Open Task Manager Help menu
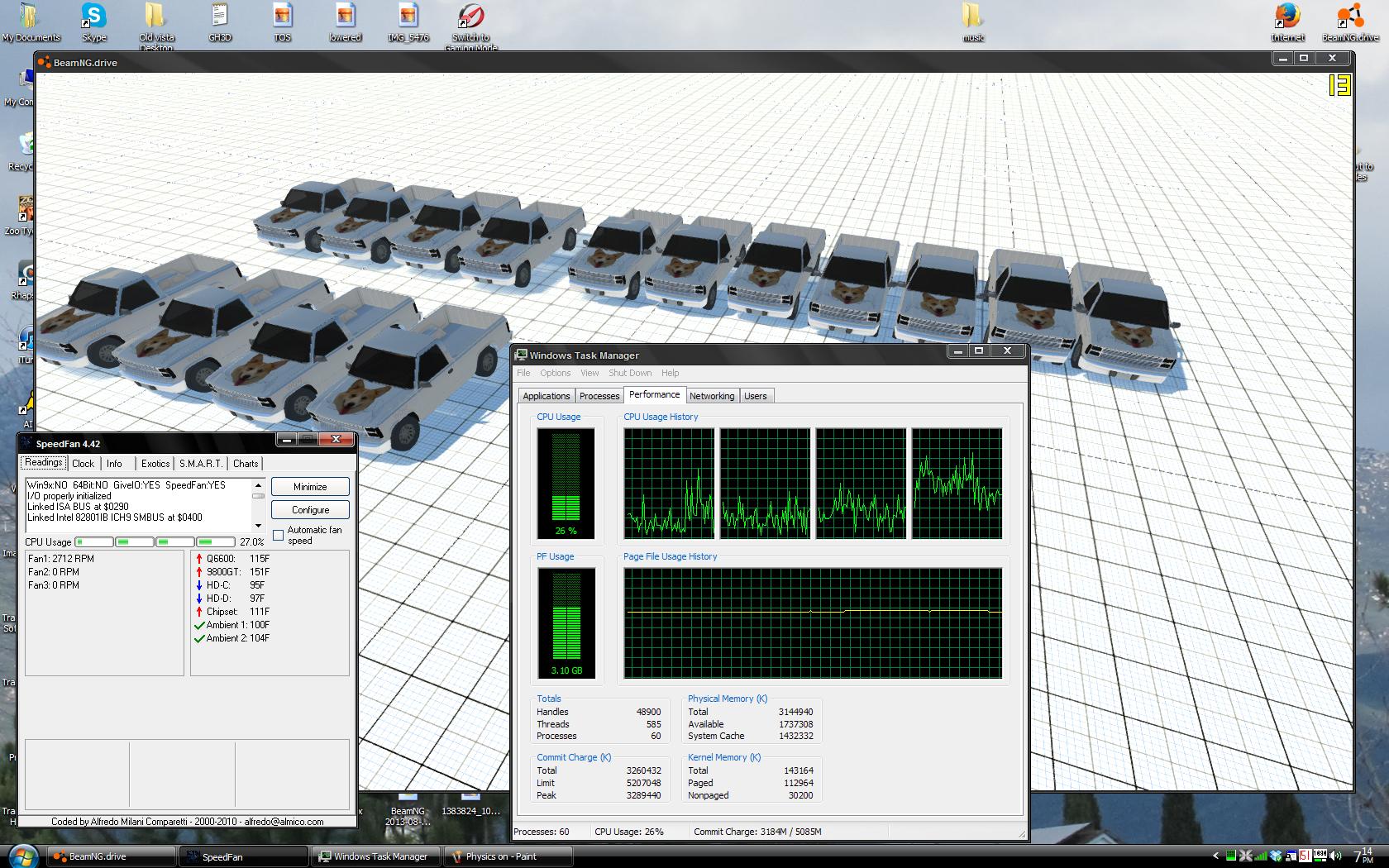Image resolution: width=1389 pixels, height=868 pixels. pos(671,373)
